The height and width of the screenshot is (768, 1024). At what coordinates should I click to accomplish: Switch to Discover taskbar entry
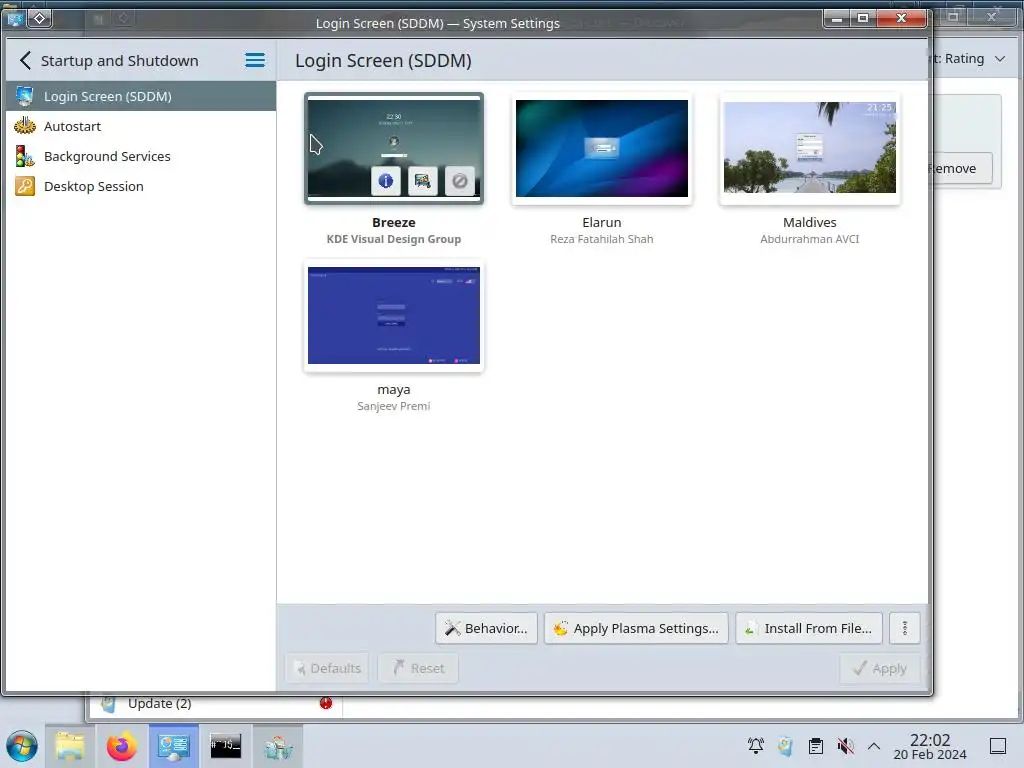point(278,746)
